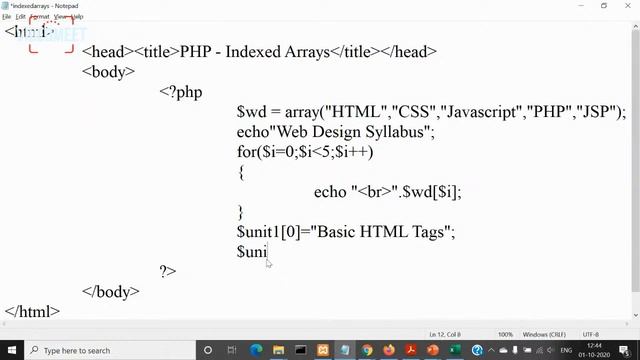Click the battery tray icon
The width and height of the screenshot is (640, 360).
(527, 350)
